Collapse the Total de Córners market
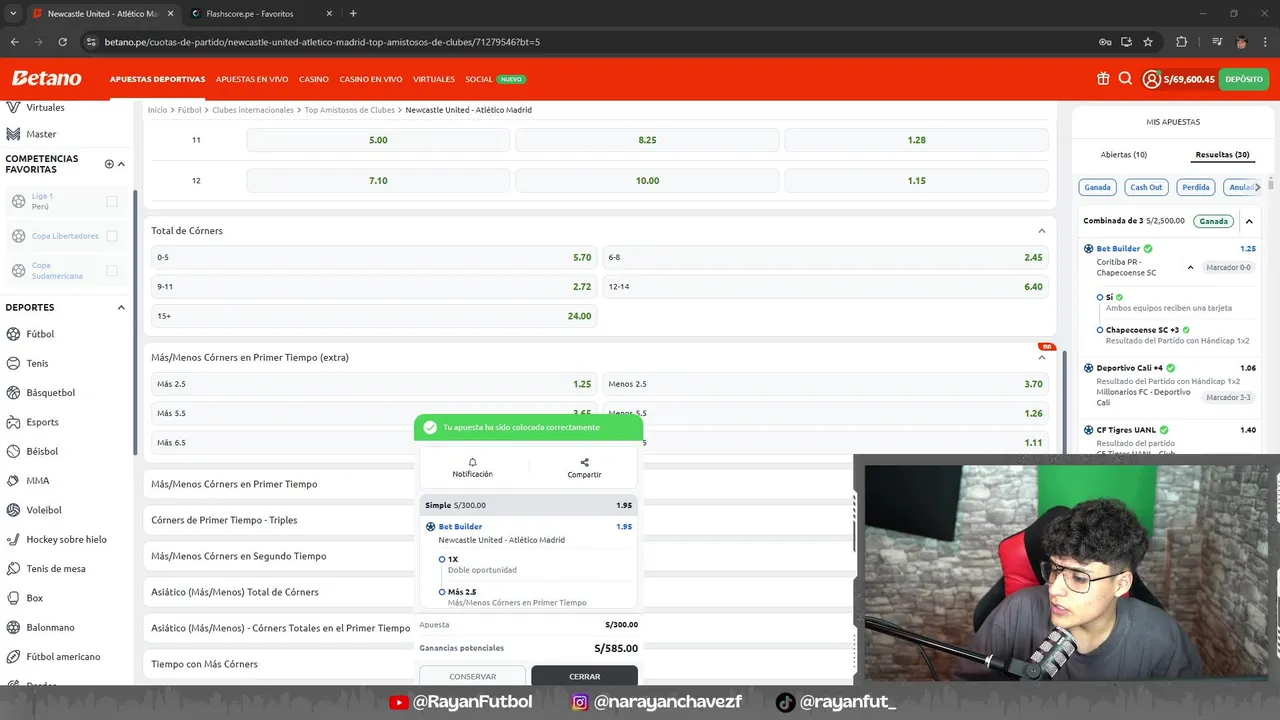This screenshot has width=1280, height=720. tap(1041, 231)
